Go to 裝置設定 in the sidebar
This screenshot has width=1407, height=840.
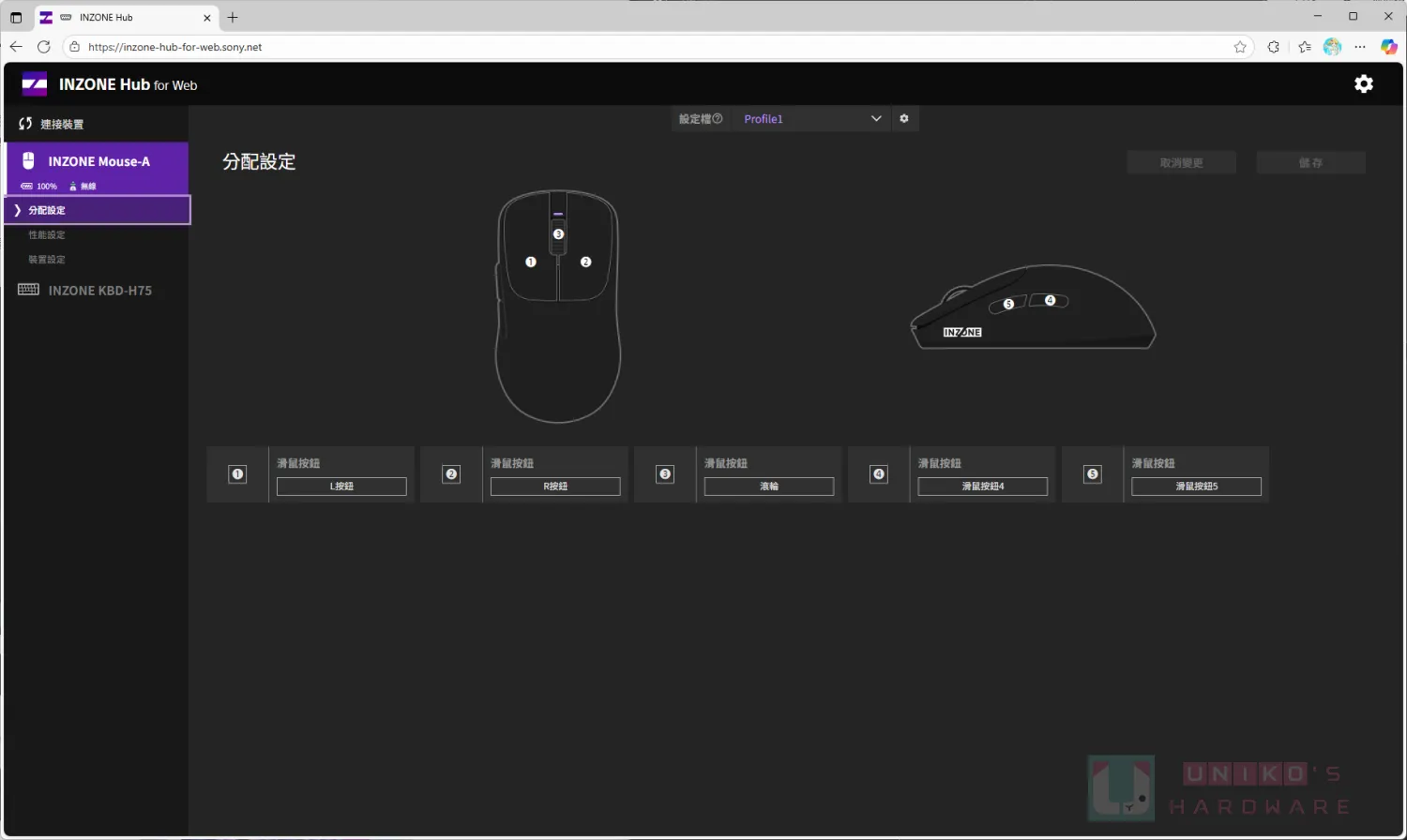click(47, 260)
